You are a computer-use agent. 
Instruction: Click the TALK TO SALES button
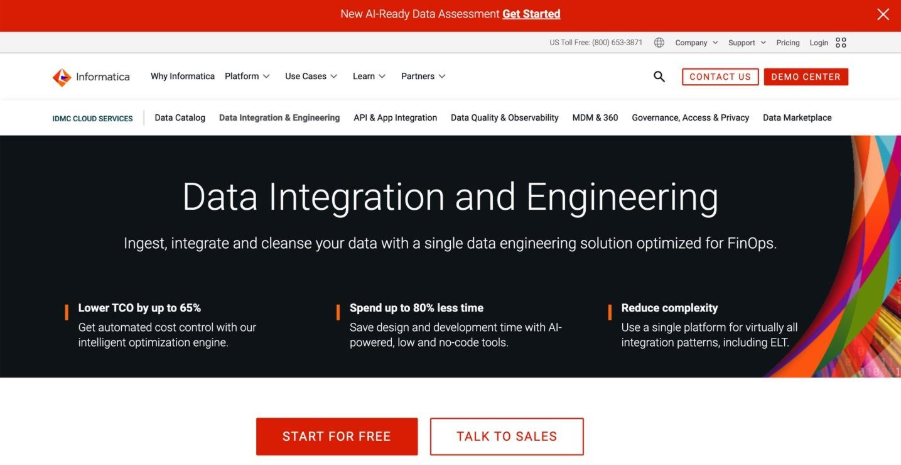[507, 436]
